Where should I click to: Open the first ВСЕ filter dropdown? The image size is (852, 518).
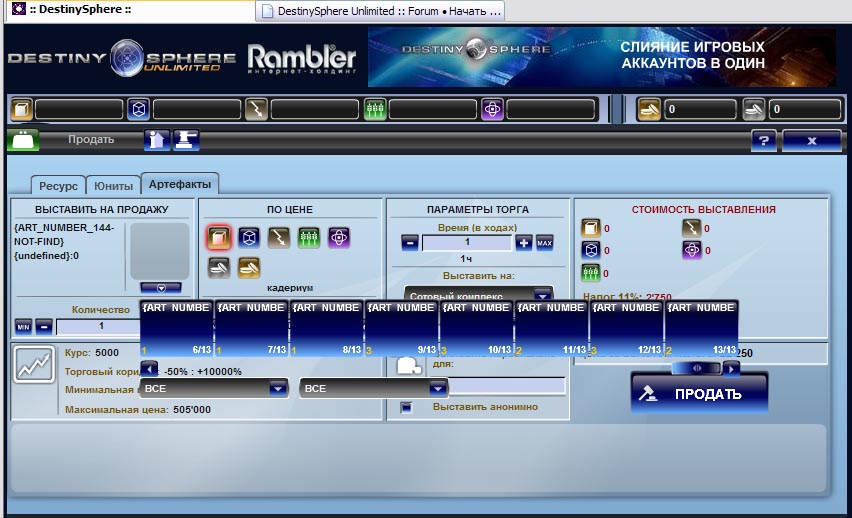pos(214,389)
